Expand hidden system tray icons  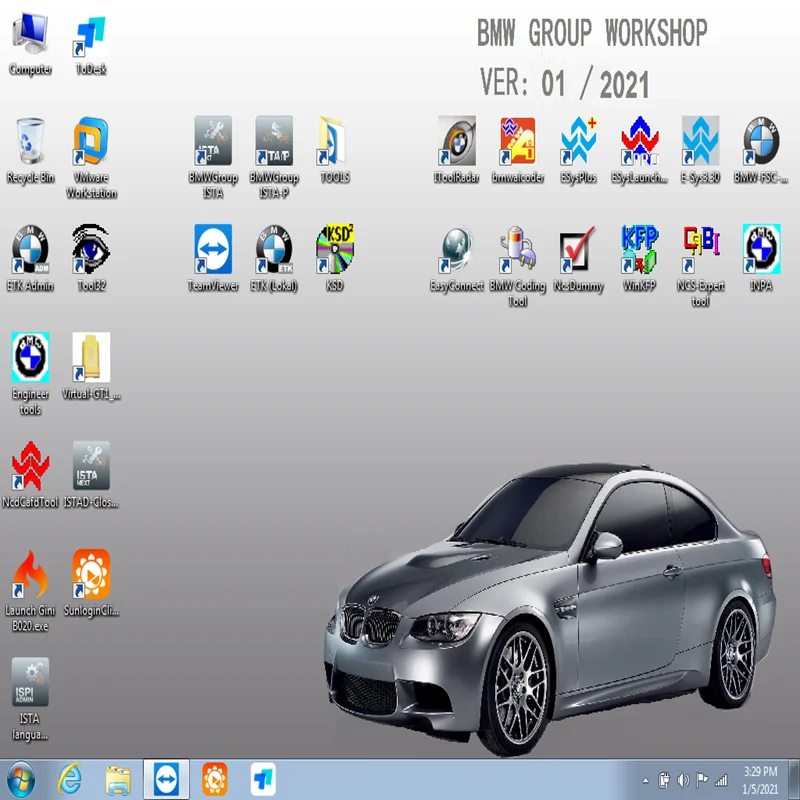click(648, 778)
